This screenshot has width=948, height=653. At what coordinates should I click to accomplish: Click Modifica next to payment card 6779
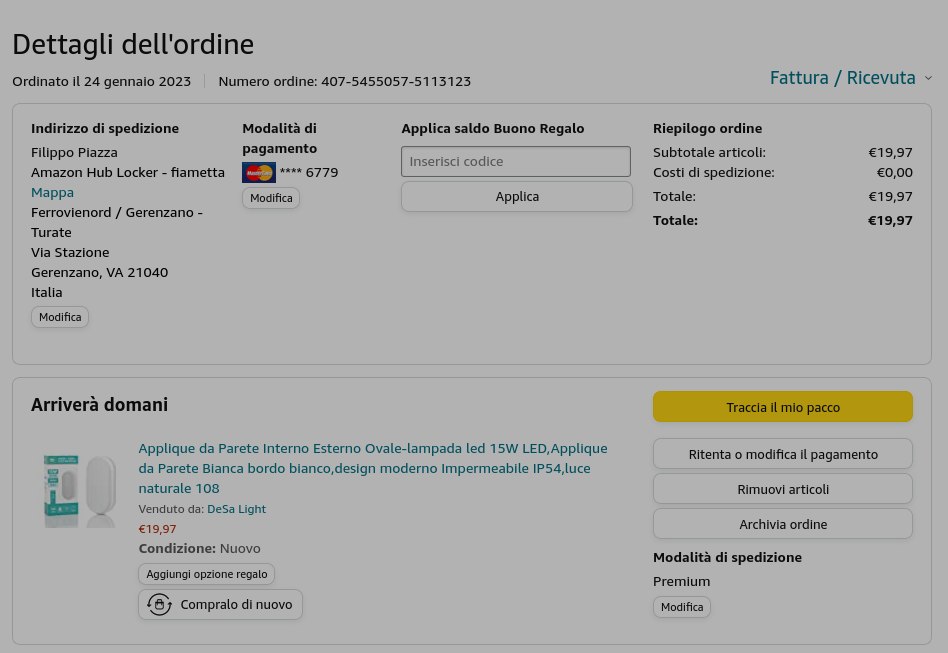271,198
